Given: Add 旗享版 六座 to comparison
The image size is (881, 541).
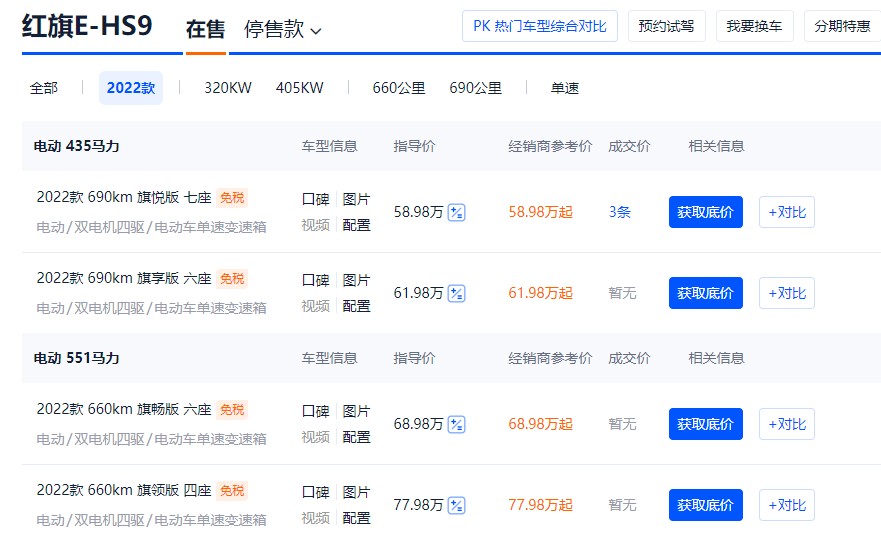Looking at the screenshot, I should (787, 293).
